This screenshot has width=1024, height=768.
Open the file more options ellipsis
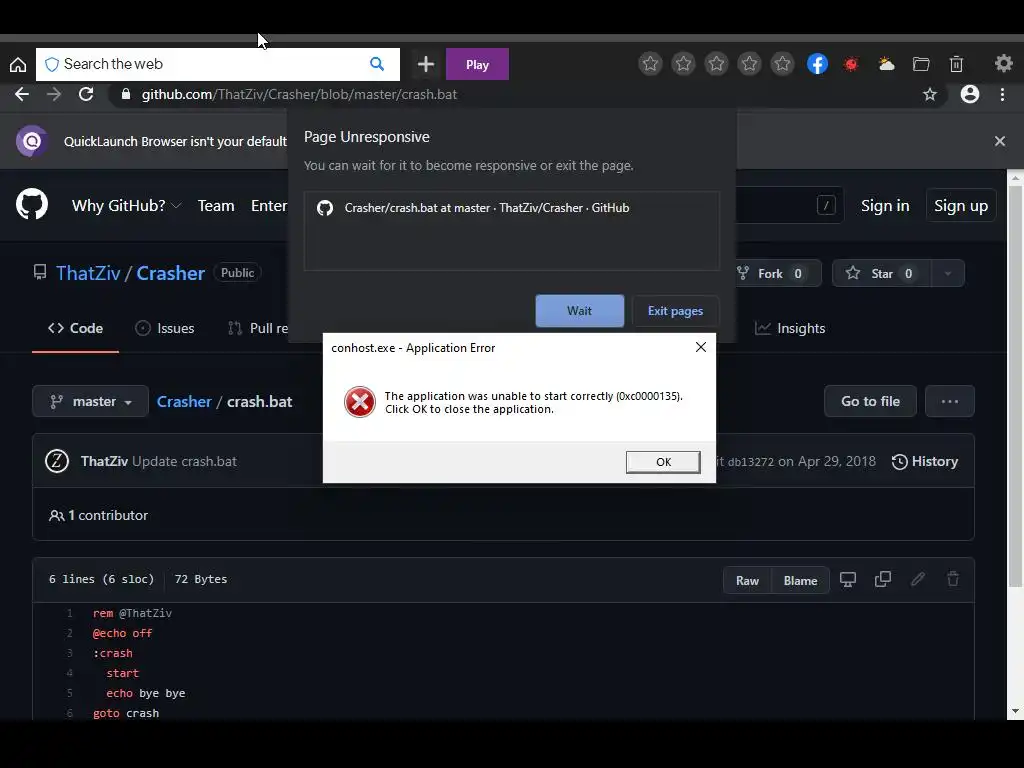point(950,401)
